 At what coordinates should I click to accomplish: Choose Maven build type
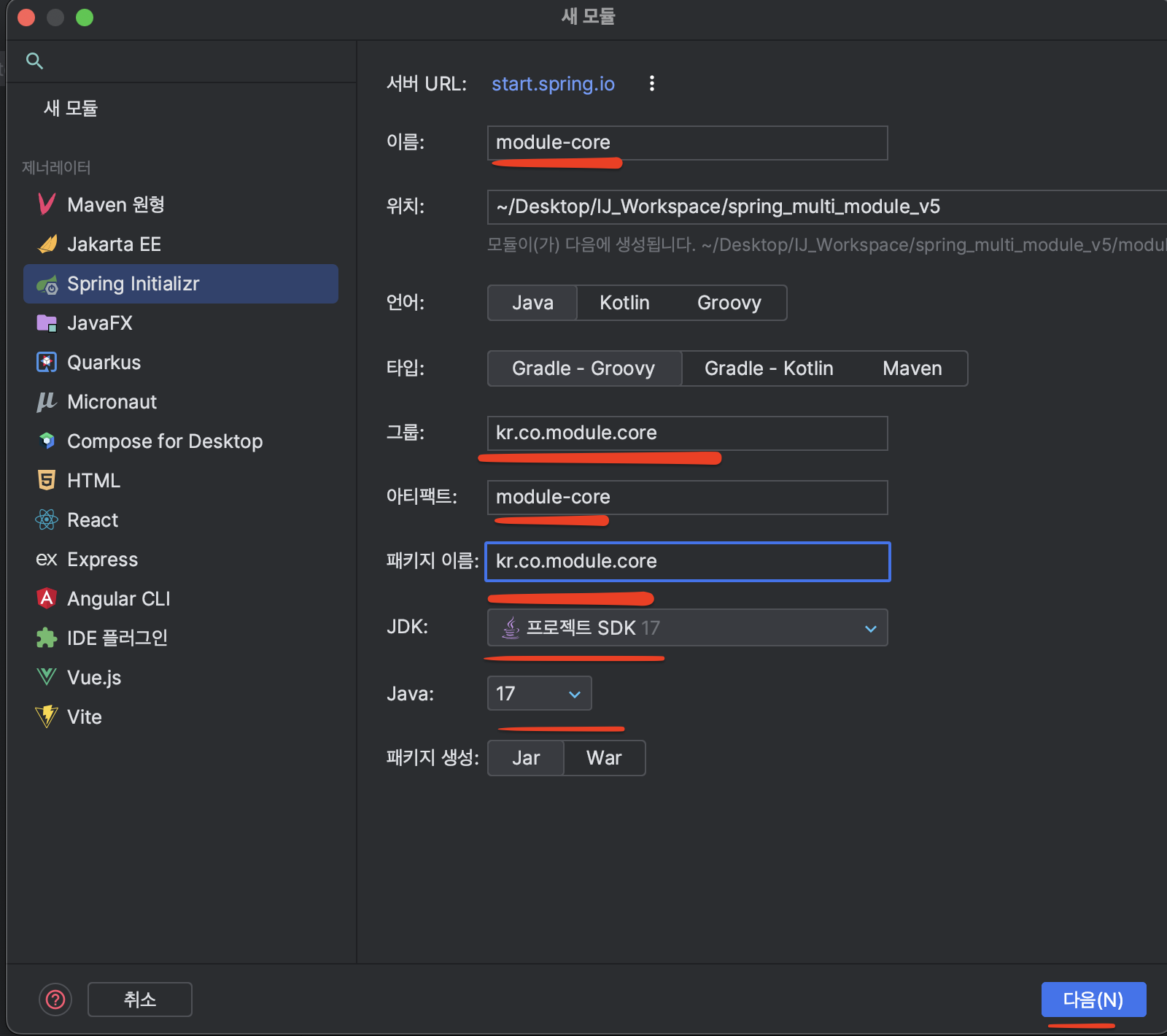pos(912,368)
